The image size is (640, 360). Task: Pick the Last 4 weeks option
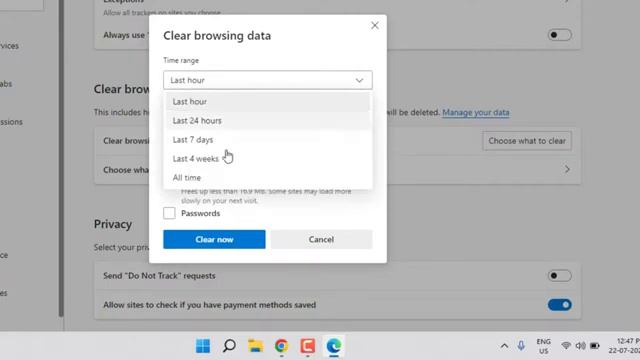click(x=268, y=158)
